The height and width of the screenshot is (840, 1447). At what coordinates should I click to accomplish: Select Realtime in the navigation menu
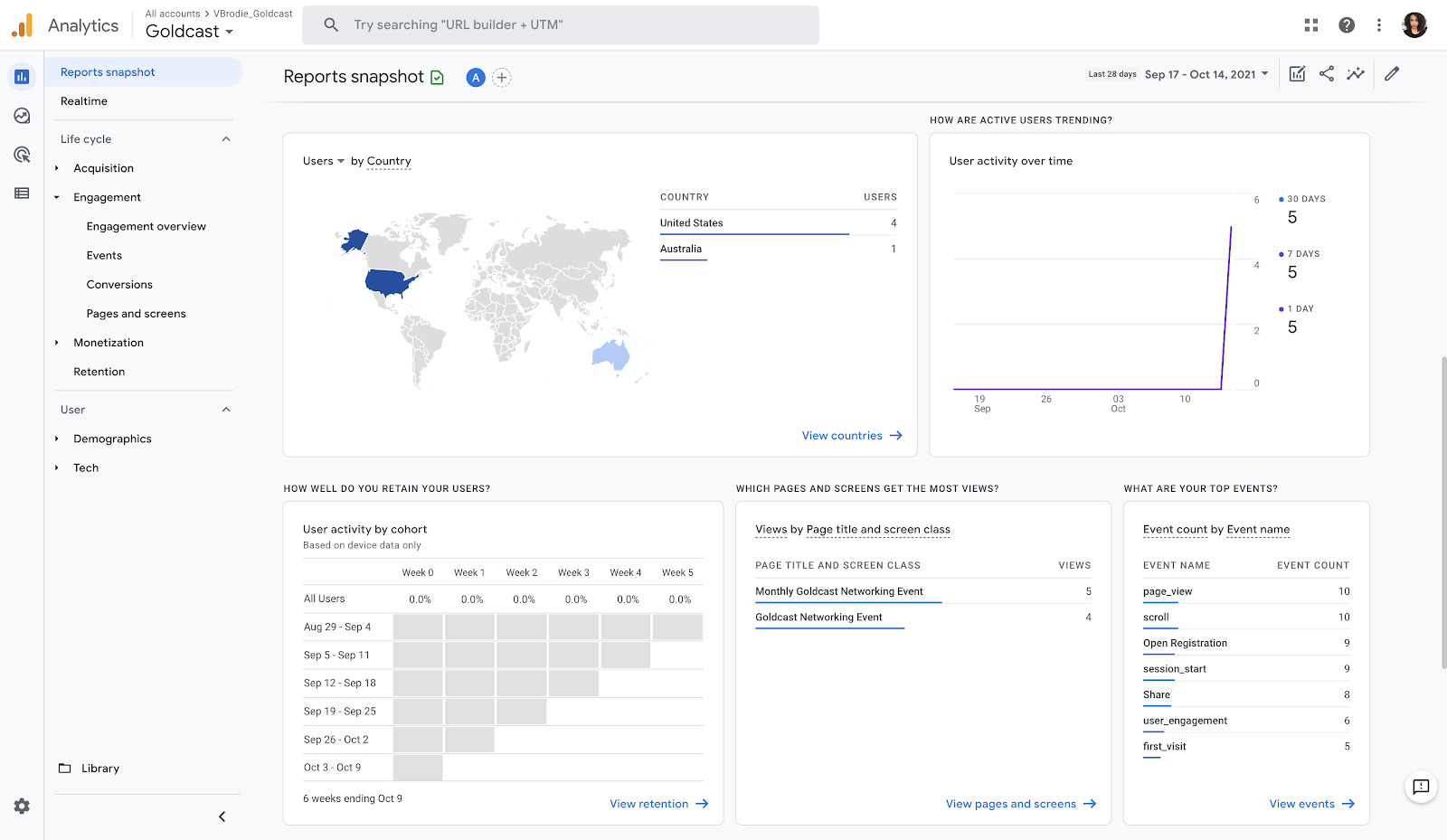(84, 101)
